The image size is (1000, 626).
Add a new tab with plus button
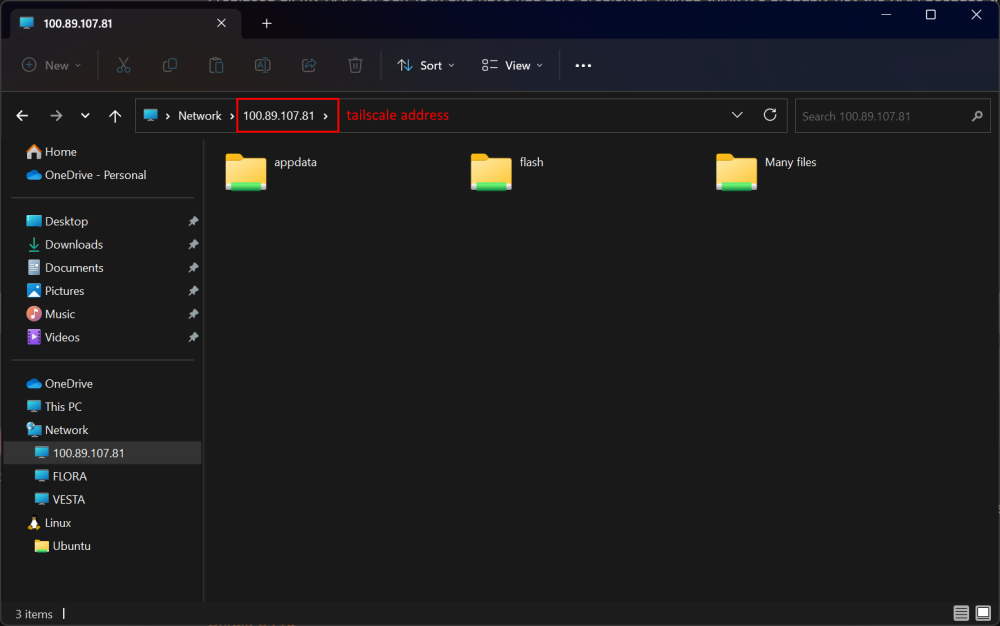coord(267,24)
